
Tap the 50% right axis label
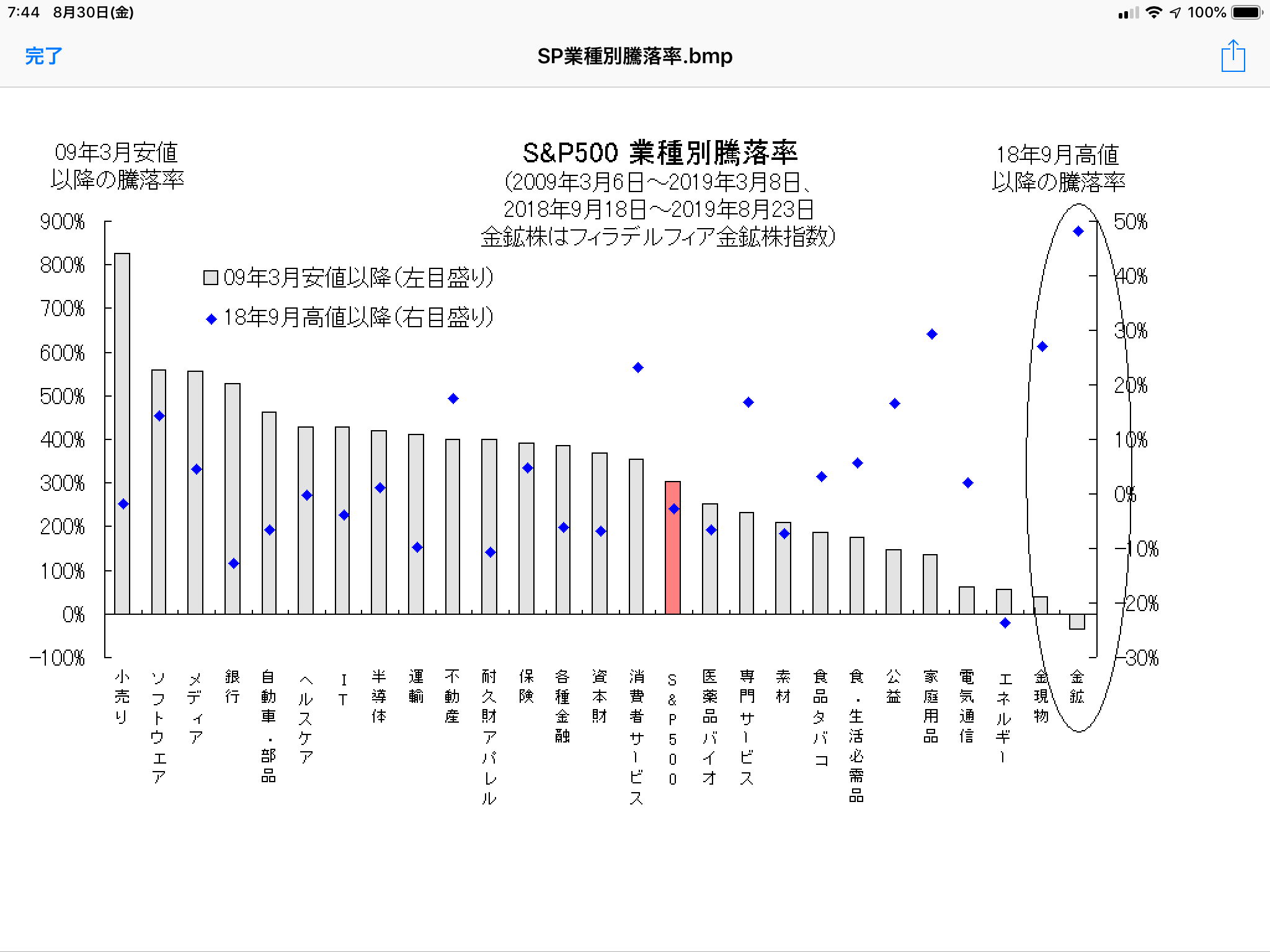pos(1130,222)
